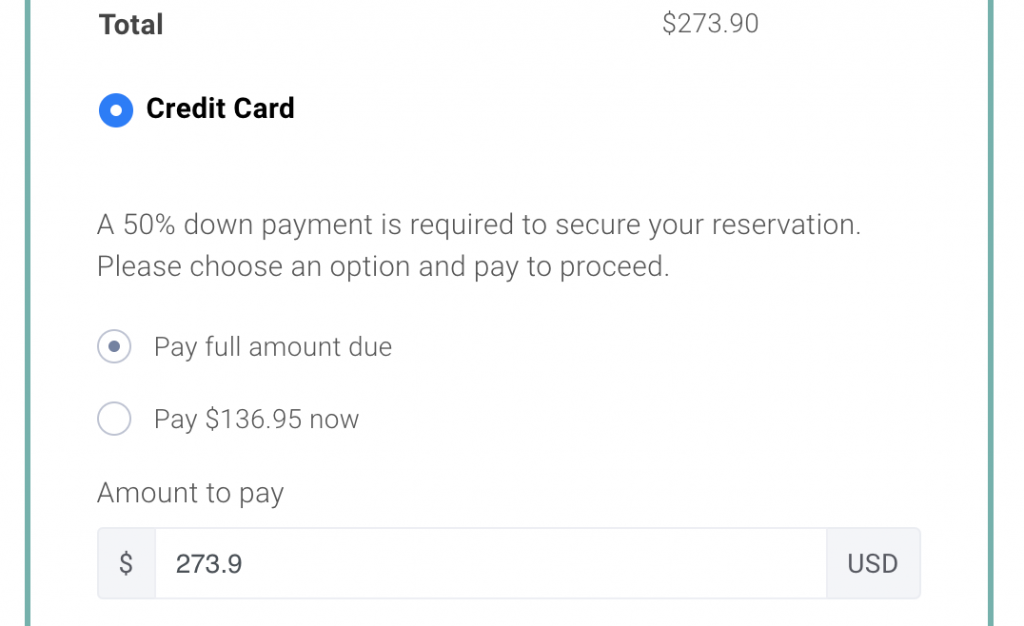Click the dotted circle before Pay full amount
The image size is (1024, 626).
point(114,347)
